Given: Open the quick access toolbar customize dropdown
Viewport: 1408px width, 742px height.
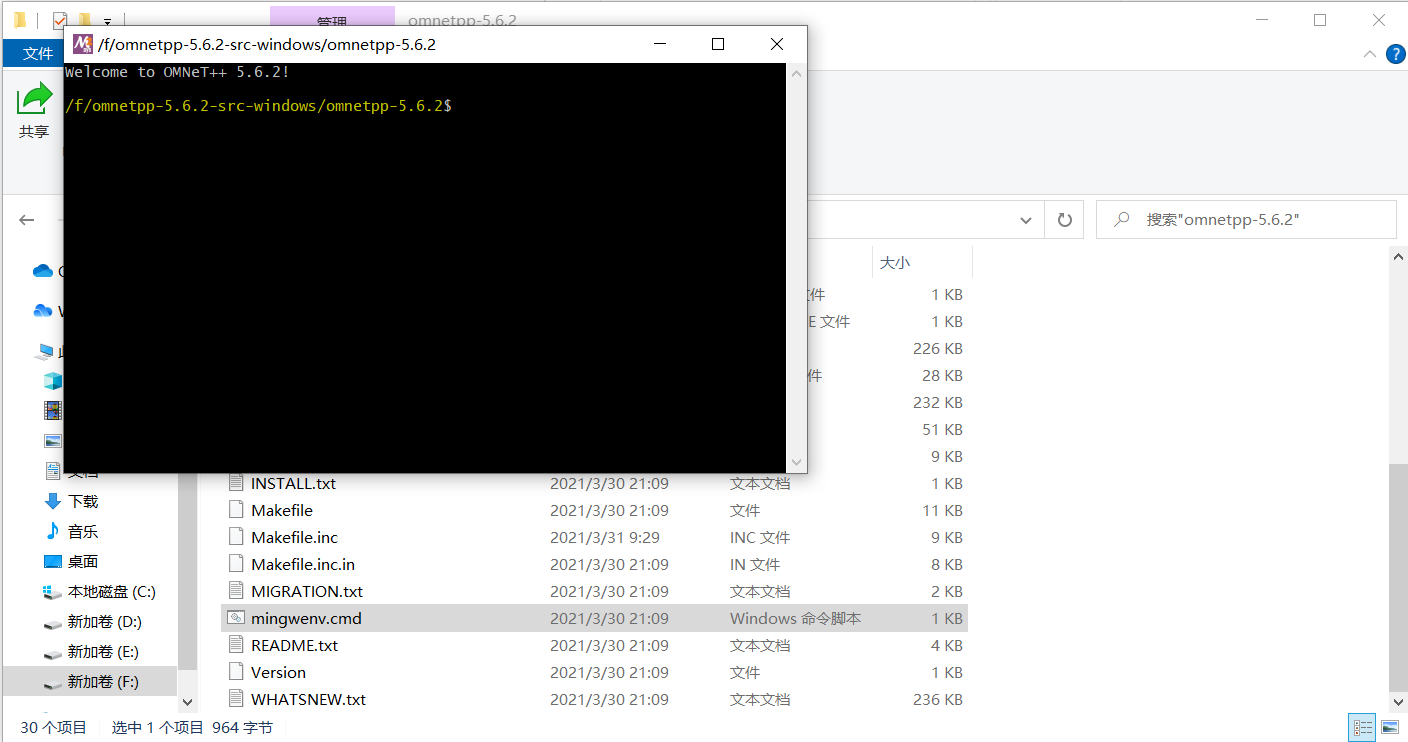Looking at the screenshot, I should point(108,22).
